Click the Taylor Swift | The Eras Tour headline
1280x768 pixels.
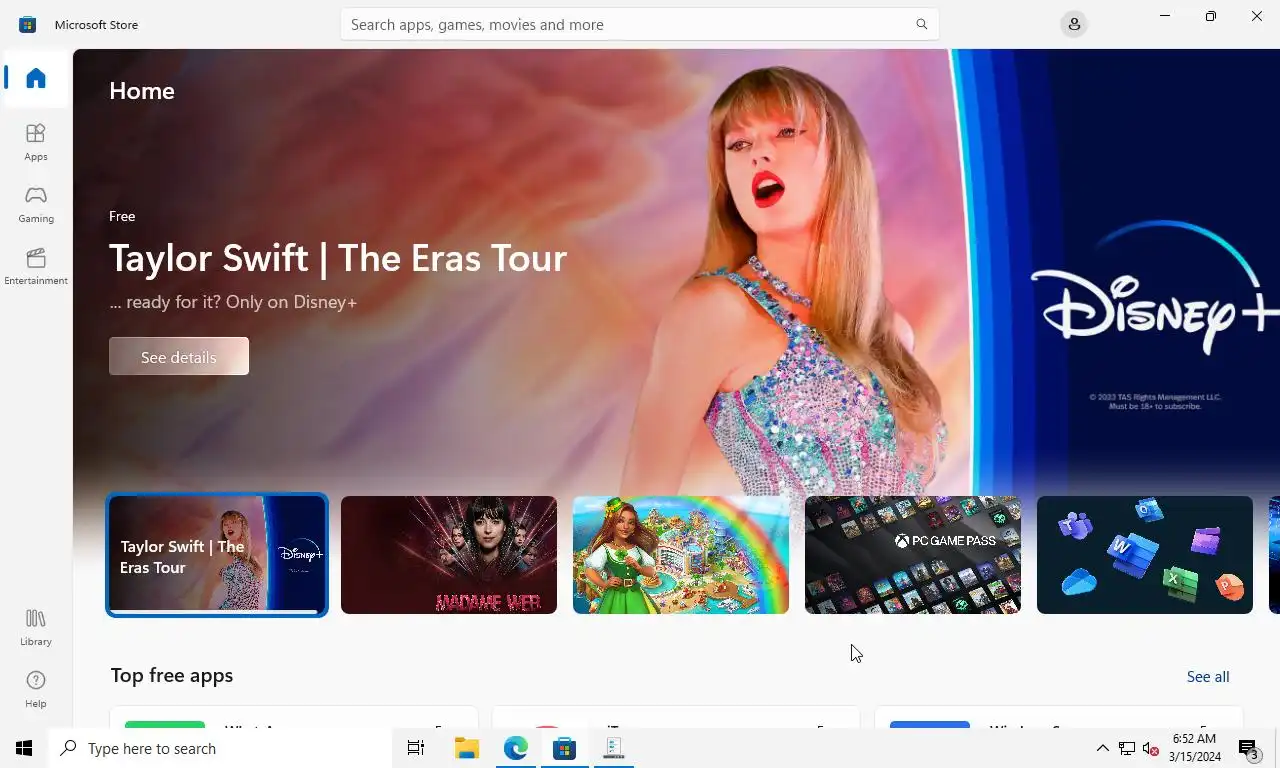pyautogui.click(x=338, y=258)
